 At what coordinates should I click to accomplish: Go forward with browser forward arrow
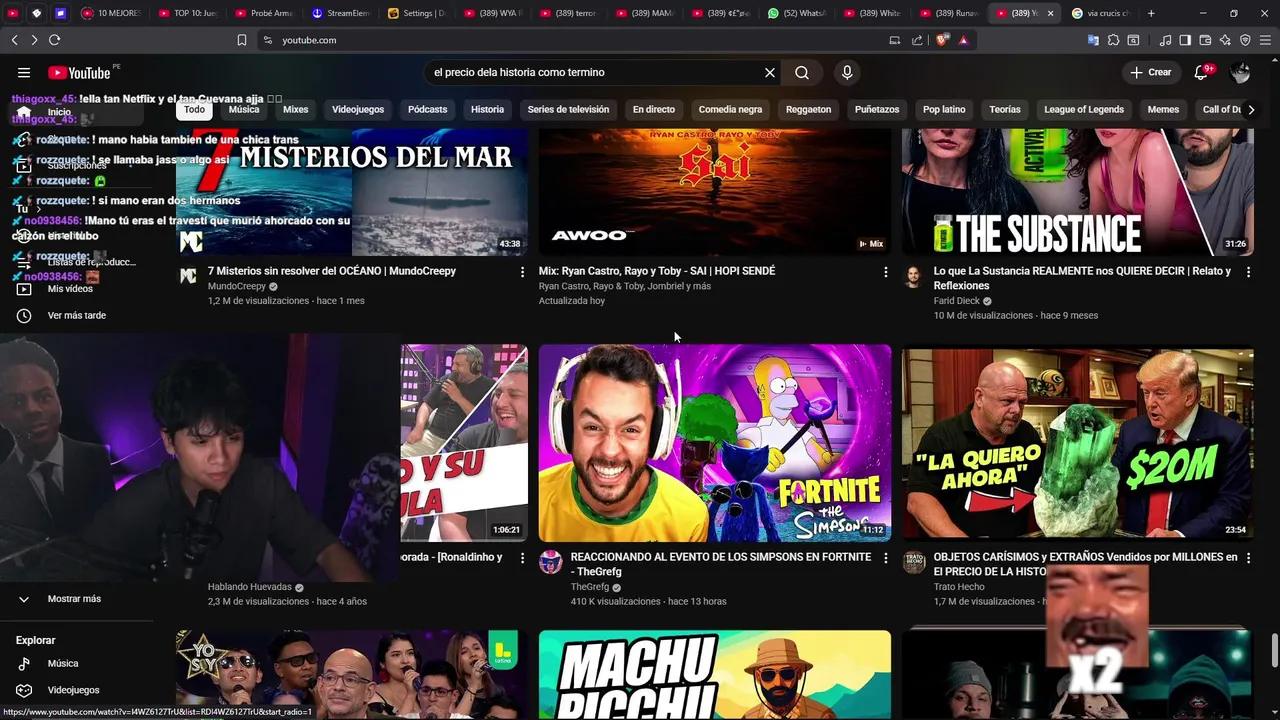coord(34,40)
